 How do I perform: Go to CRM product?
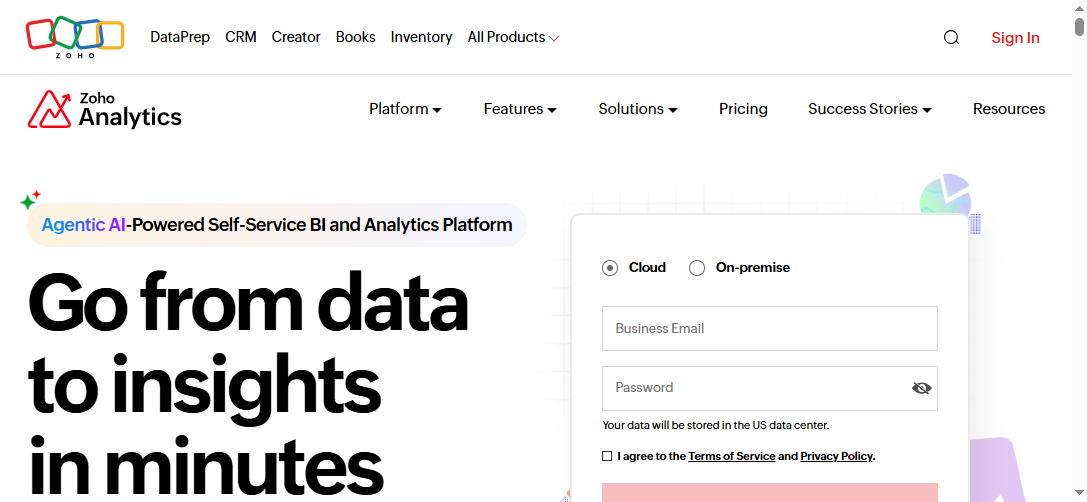pos(241,37)
